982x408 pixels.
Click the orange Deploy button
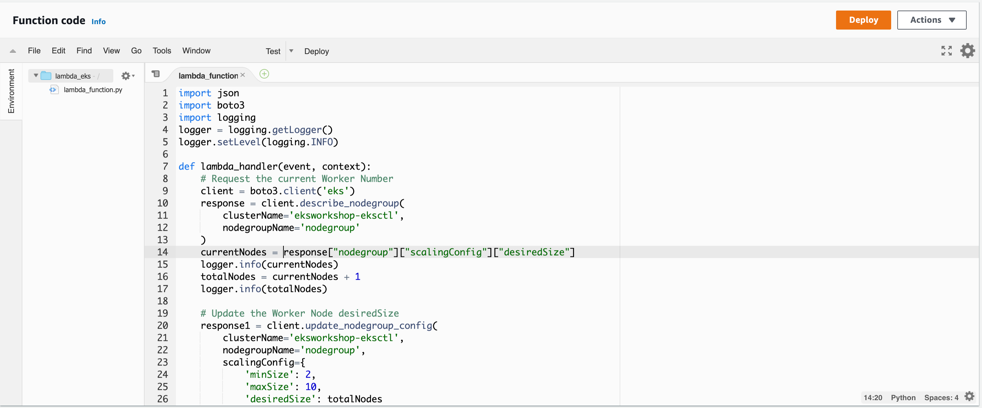tap(863, 20)
